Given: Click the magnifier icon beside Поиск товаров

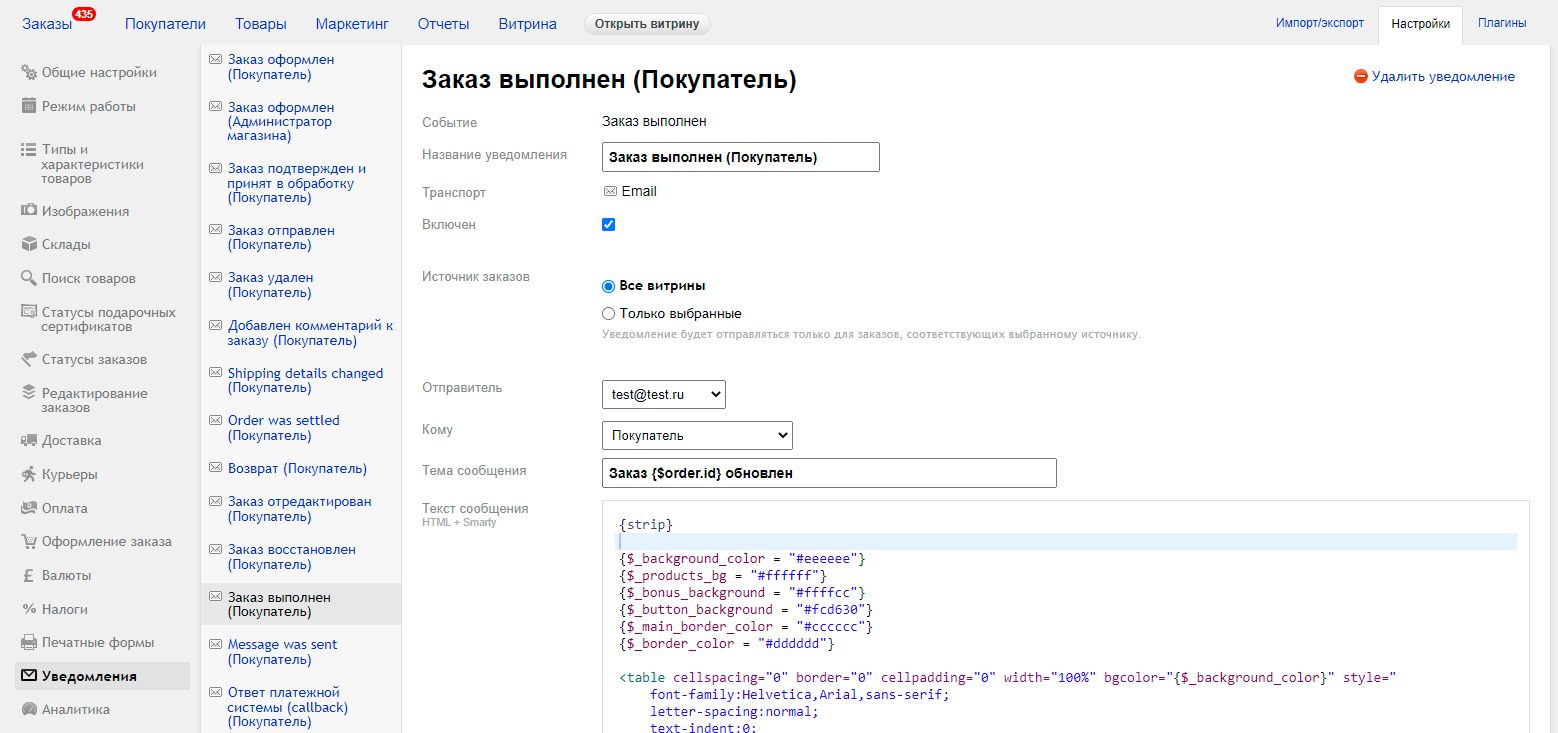Looking at the screenshot, I should pyautogui.click(x=29, y=278).
